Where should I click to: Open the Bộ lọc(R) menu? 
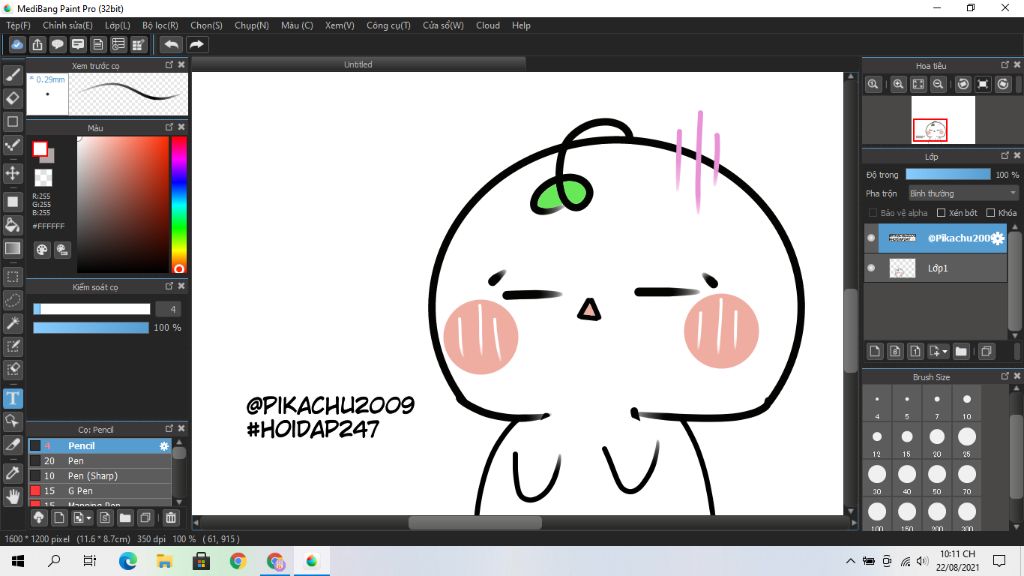160,25
